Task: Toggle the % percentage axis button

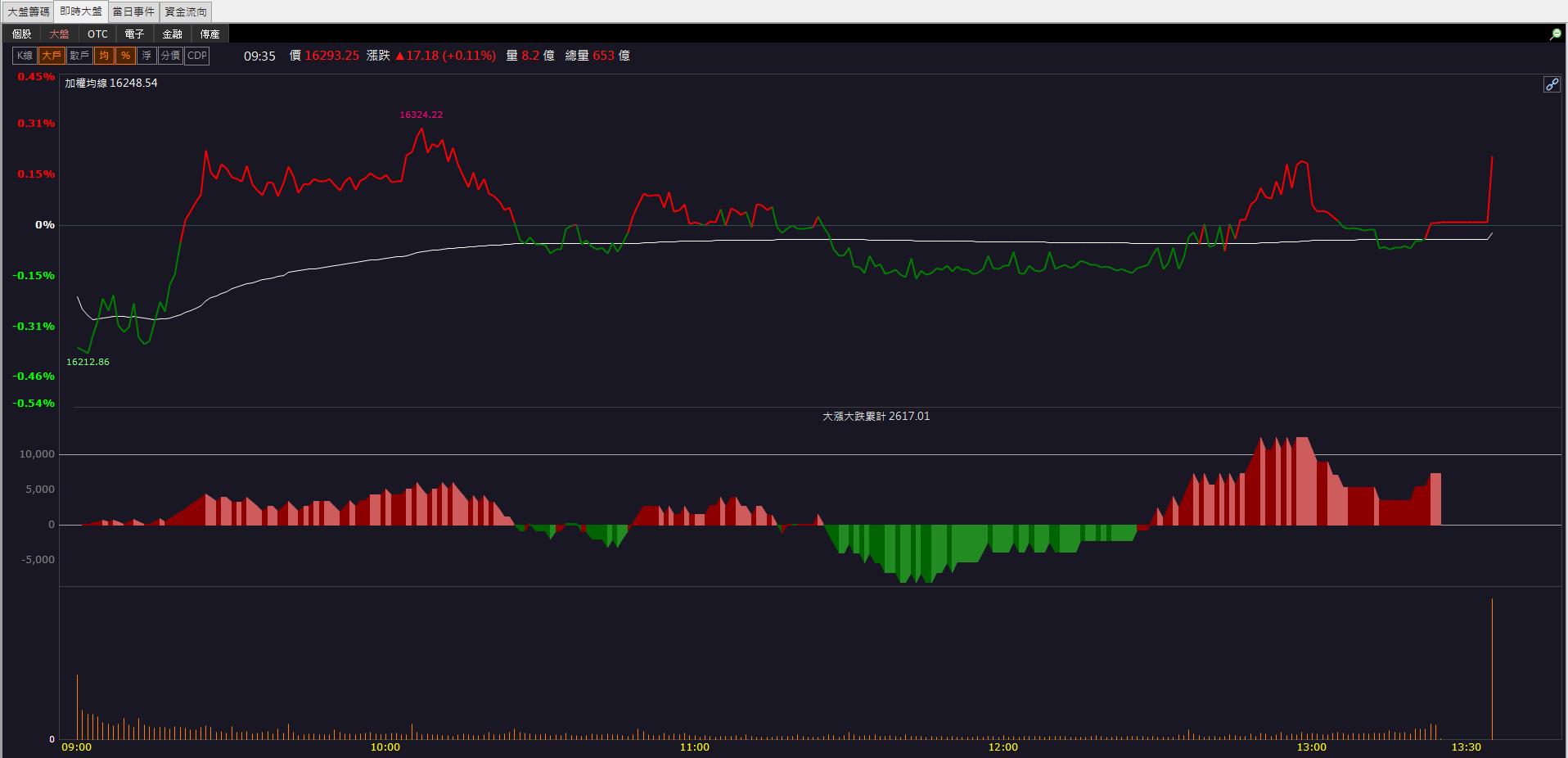Action: click(125, 56)
